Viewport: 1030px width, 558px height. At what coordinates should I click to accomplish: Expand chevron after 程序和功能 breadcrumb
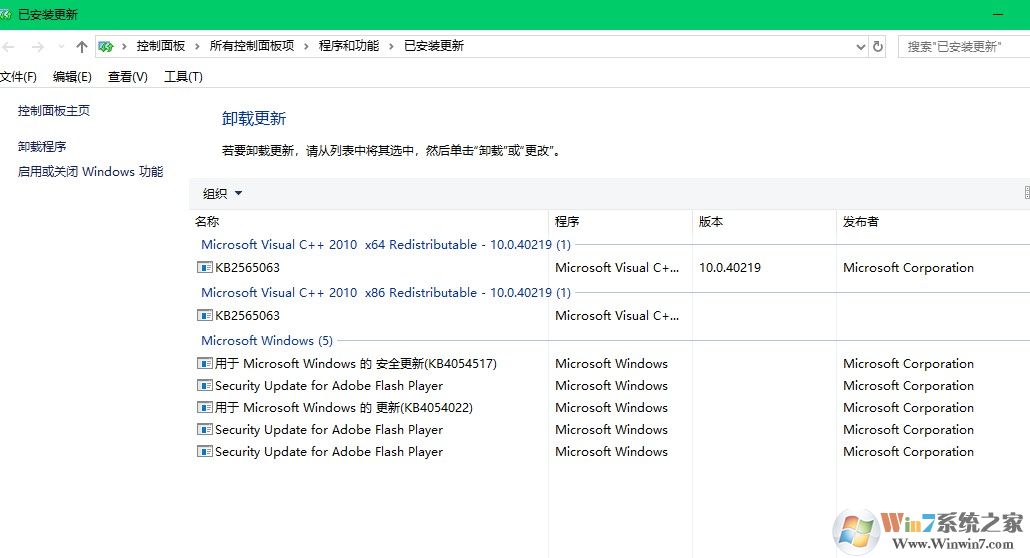tap(391, 46)
